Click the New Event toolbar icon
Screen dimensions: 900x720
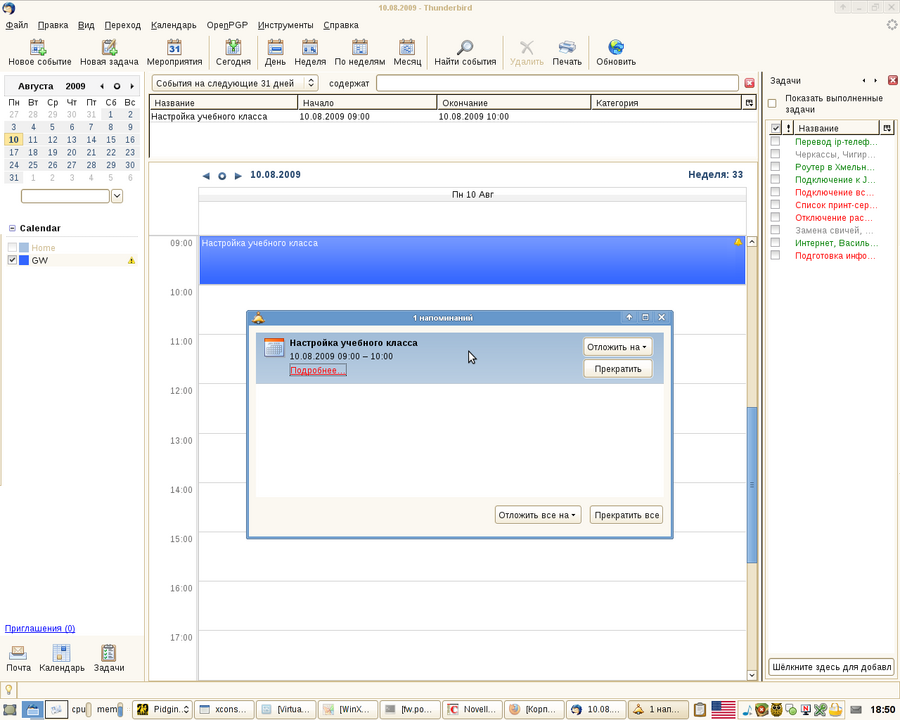coord(39,47)
